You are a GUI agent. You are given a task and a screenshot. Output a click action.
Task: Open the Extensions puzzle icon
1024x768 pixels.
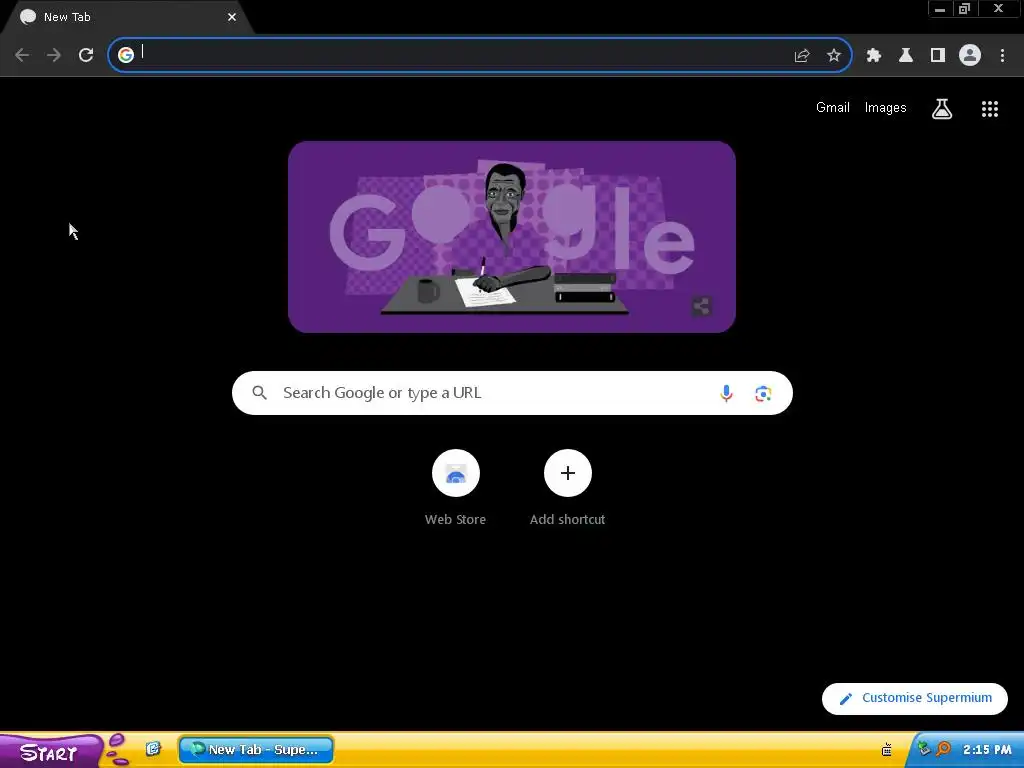click(874, 56)
